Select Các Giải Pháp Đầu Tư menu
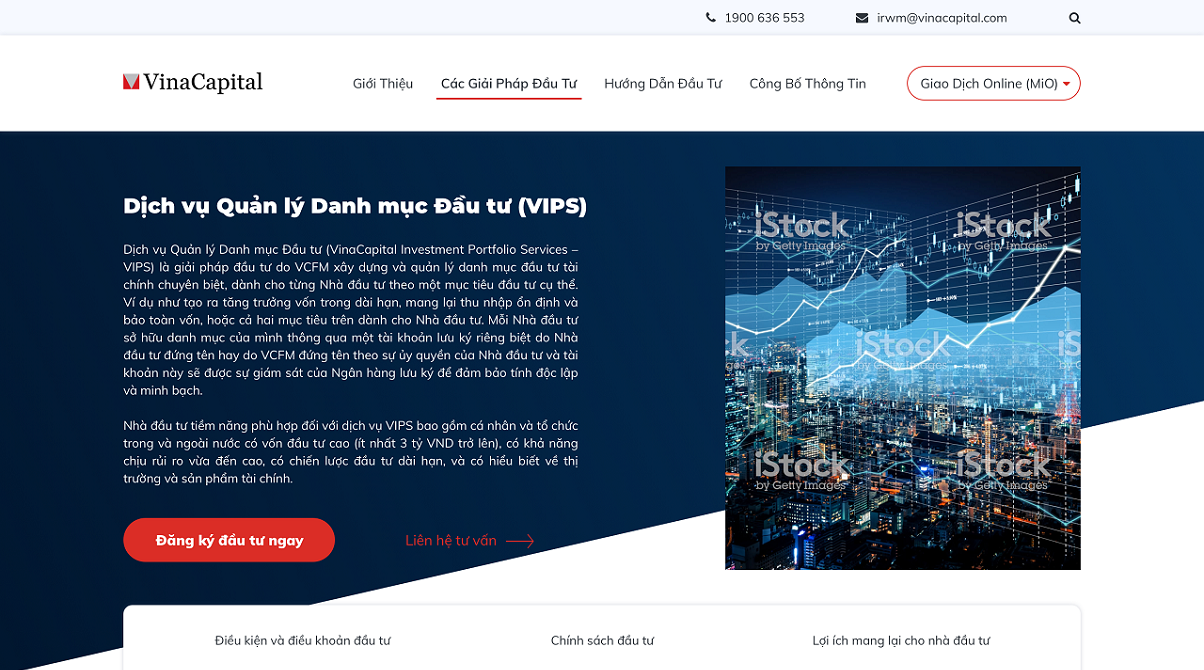The height and width of the screenshot is (670, 1204). [x=509, y=84]
